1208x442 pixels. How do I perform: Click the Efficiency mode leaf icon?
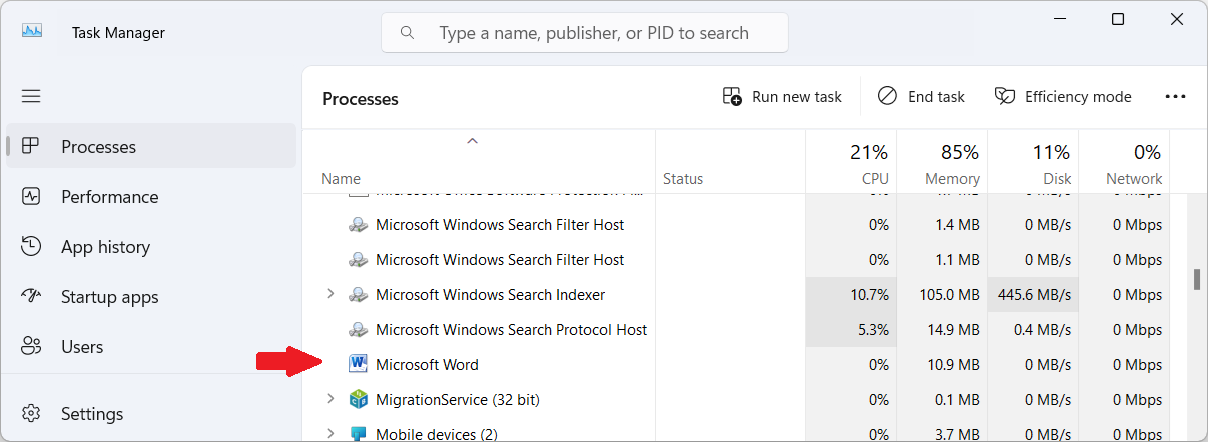click(x=1005, y=96)
